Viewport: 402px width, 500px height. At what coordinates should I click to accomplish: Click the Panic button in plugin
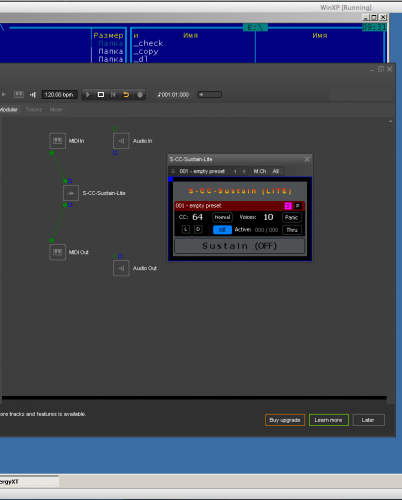292,217
